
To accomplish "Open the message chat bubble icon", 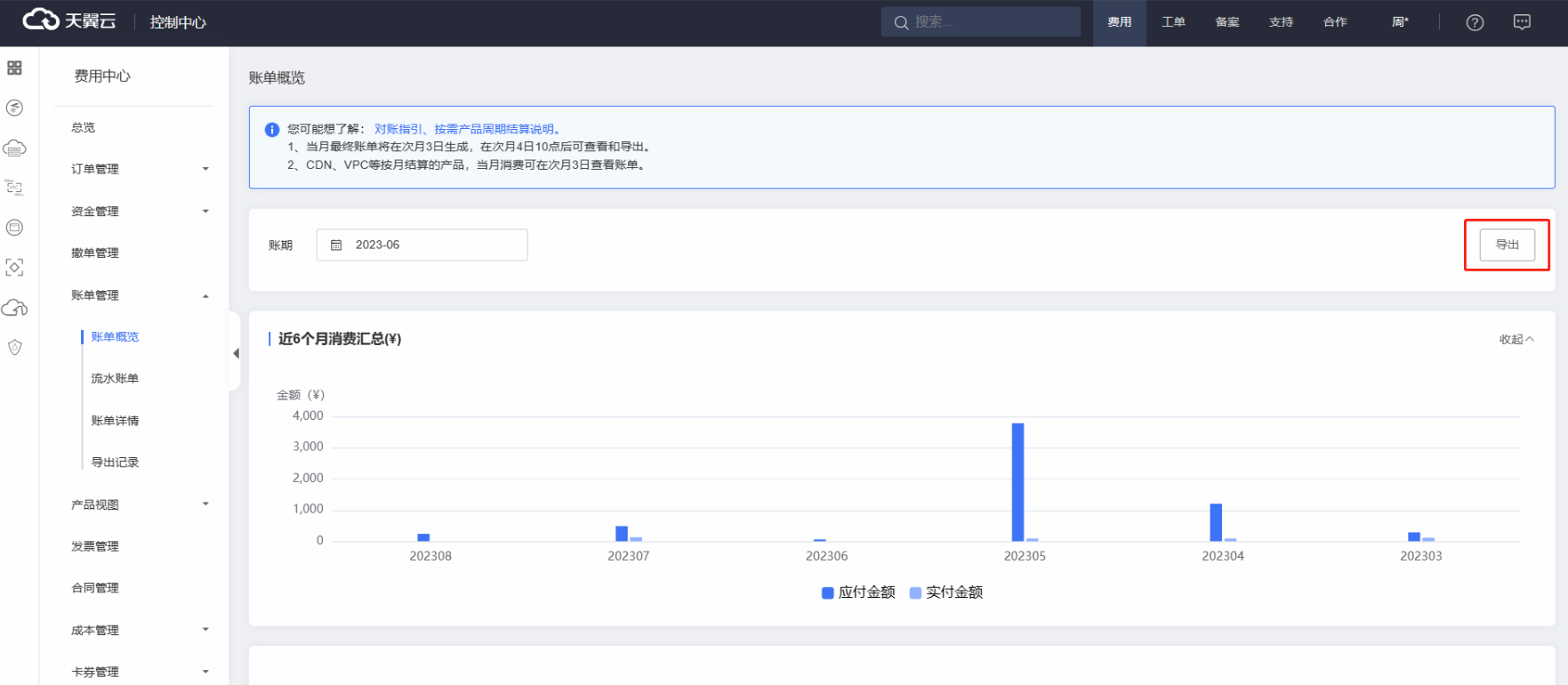I will pos(1522,22).
